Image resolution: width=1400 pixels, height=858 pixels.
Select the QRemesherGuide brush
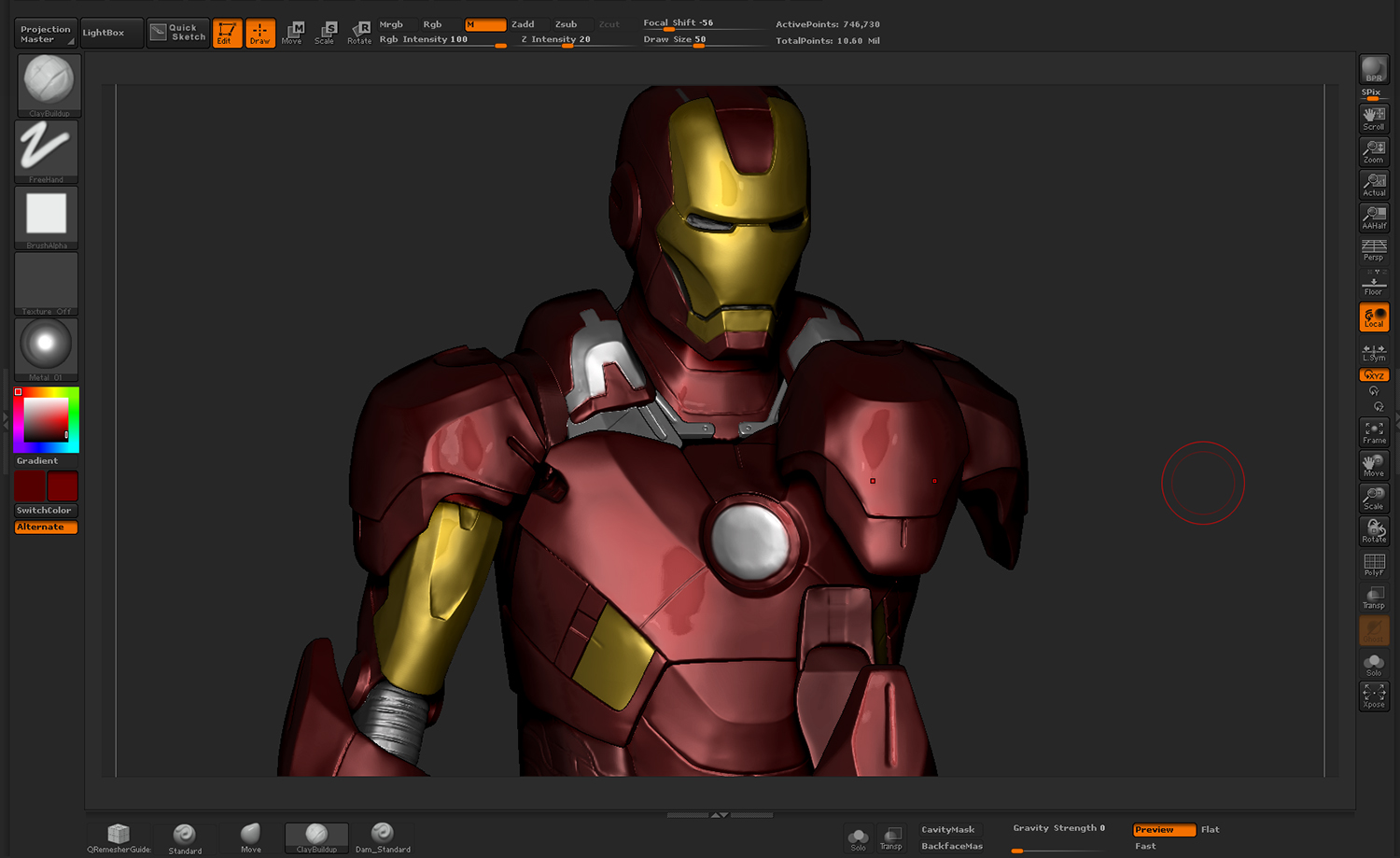(x=119, y=837)
